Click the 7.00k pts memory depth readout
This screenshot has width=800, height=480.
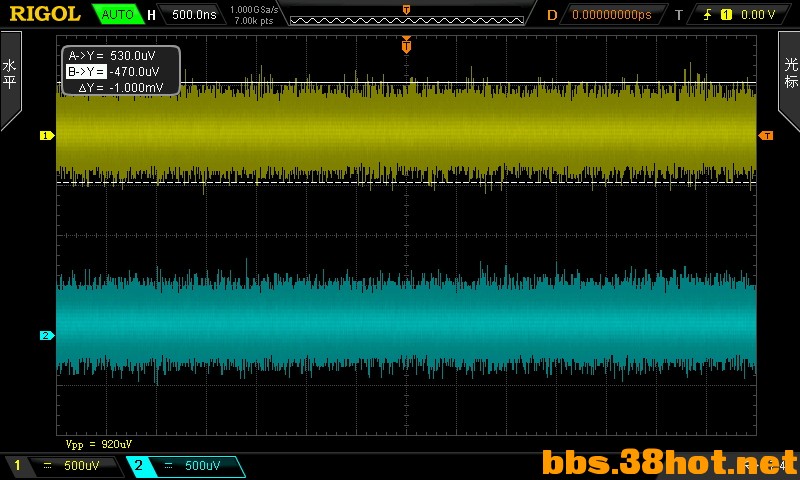point(254,21)
